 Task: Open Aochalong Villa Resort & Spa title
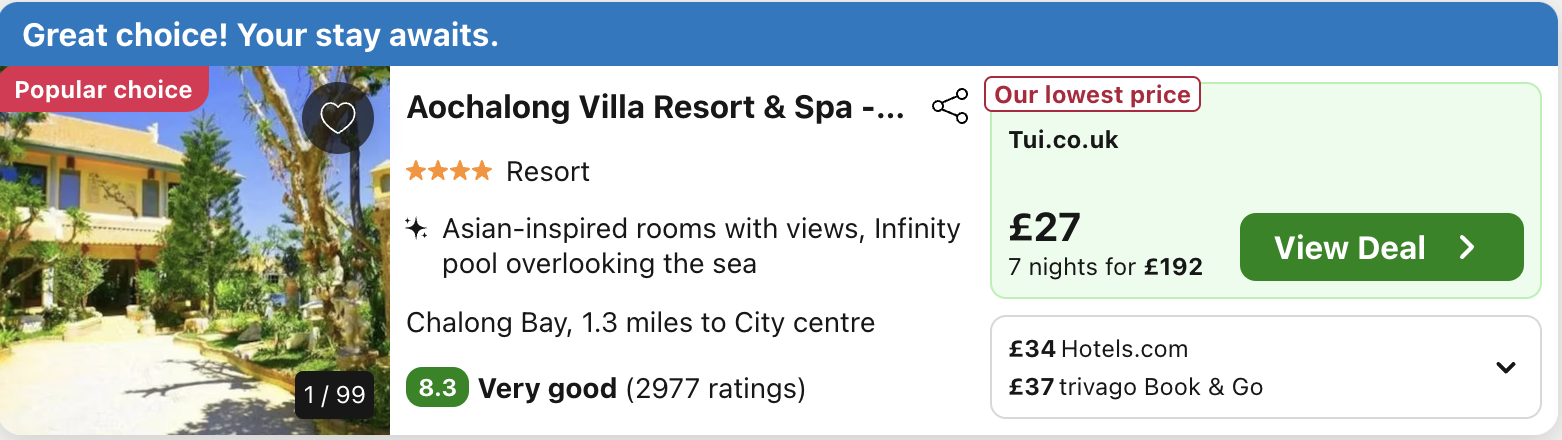coord(655,108)
